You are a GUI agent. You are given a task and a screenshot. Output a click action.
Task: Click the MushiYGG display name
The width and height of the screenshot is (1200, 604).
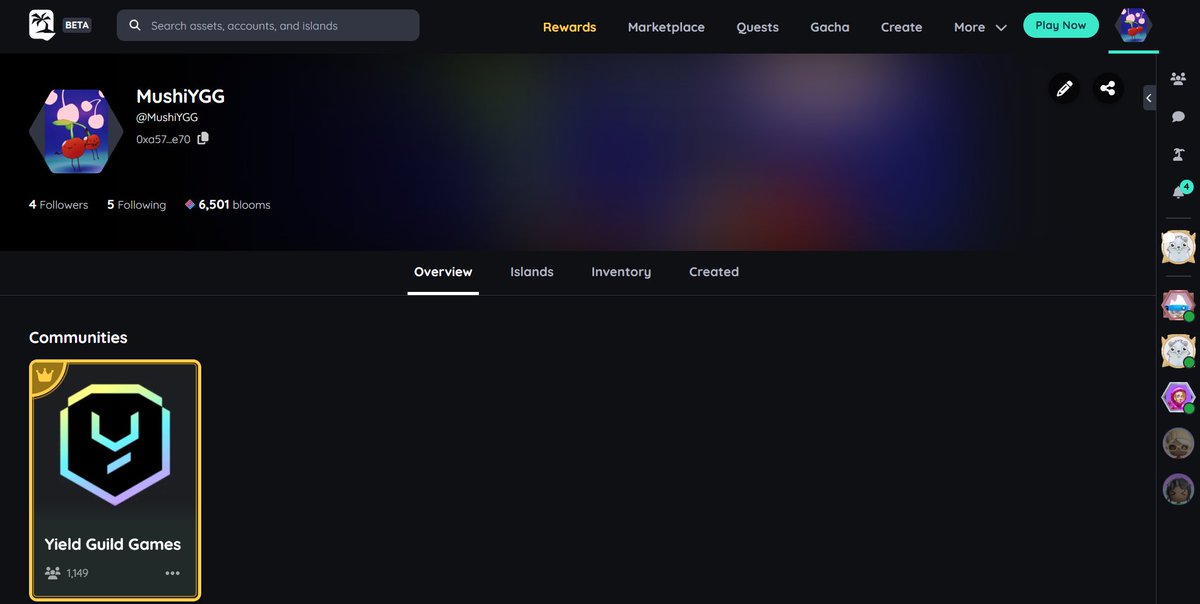click(180, 96)
